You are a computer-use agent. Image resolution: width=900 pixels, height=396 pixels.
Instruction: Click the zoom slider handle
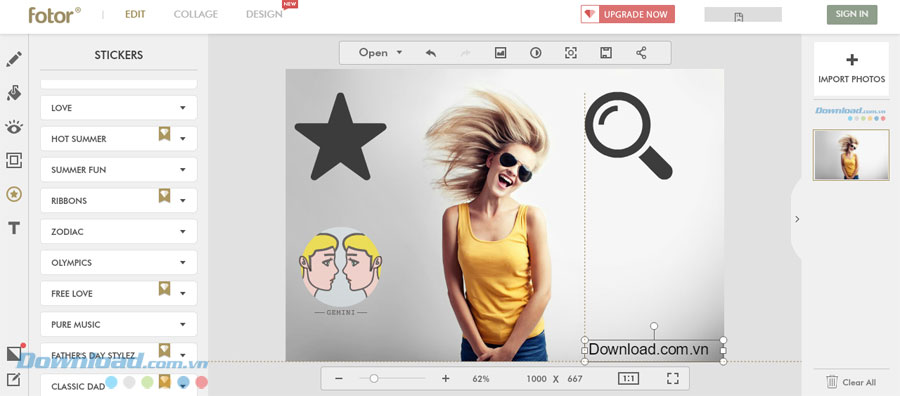(x=374, y=378)
